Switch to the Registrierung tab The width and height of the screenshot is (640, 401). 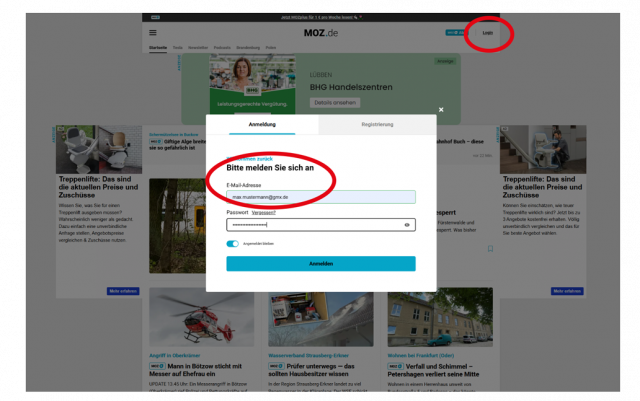click(377, 125)
